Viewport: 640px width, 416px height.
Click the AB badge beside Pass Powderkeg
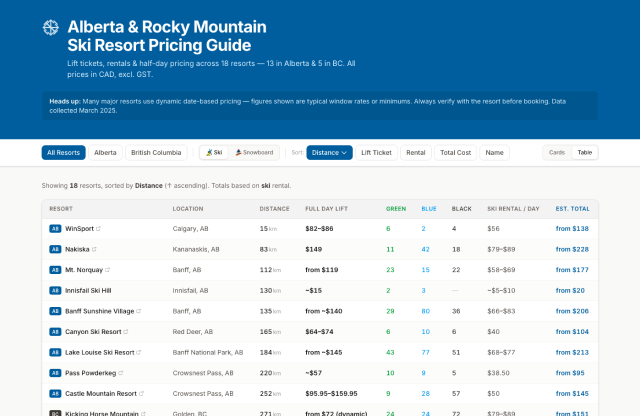55,373
